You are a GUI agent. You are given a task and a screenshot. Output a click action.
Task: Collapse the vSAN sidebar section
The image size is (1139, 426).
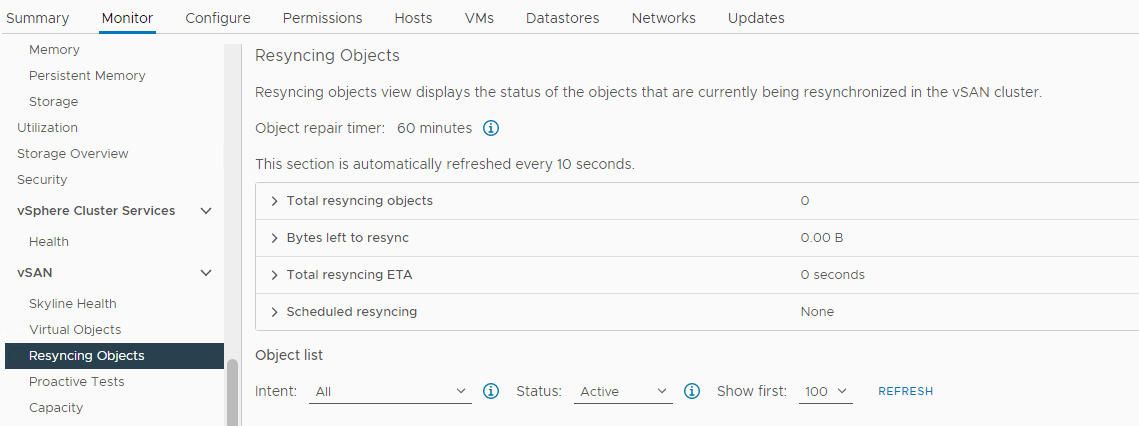pyautogui.click(x=206, y=273)
